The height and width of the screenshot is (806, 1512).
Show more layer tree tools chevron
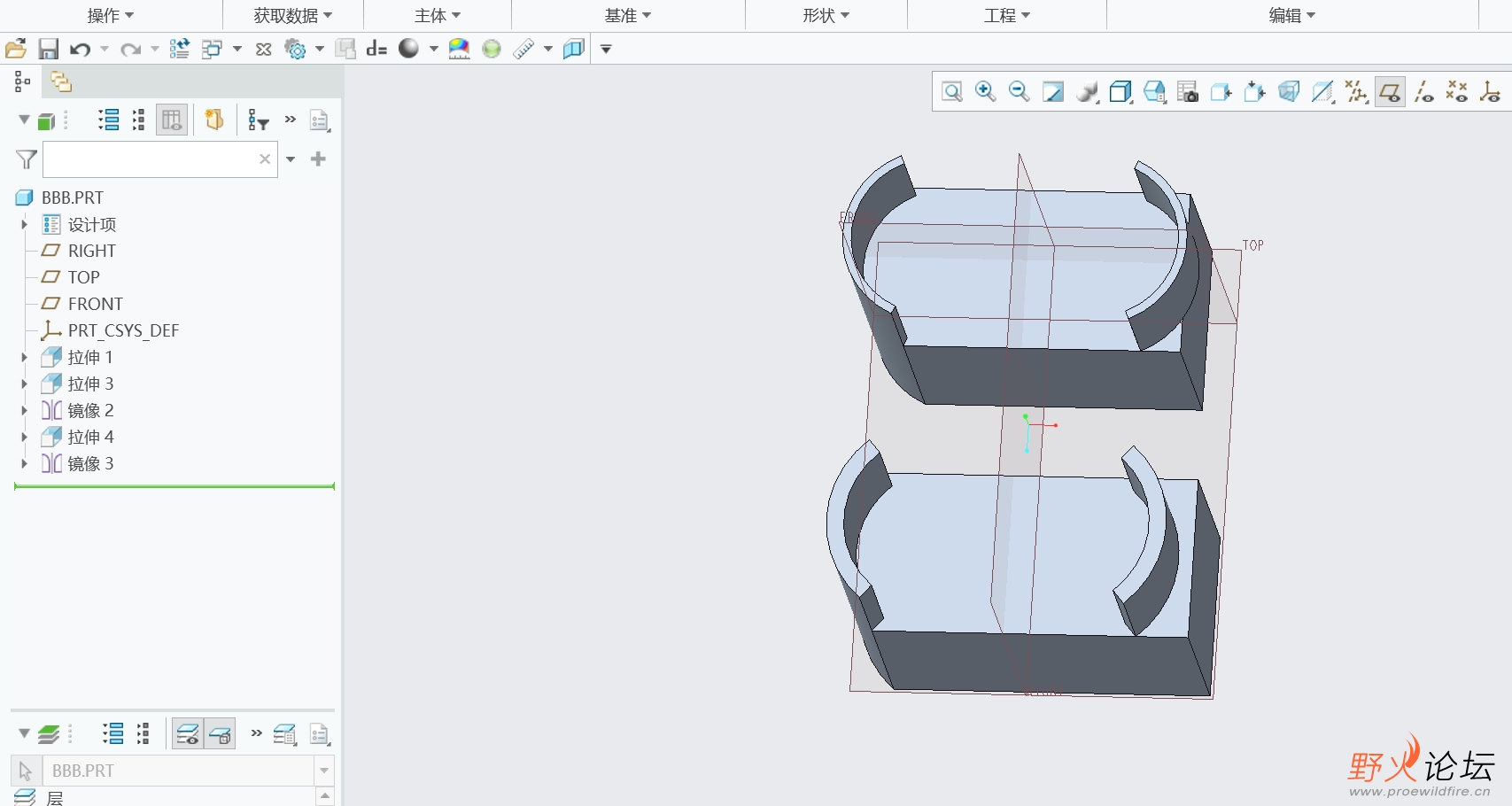pyautogui.click(x=257, y=732)
